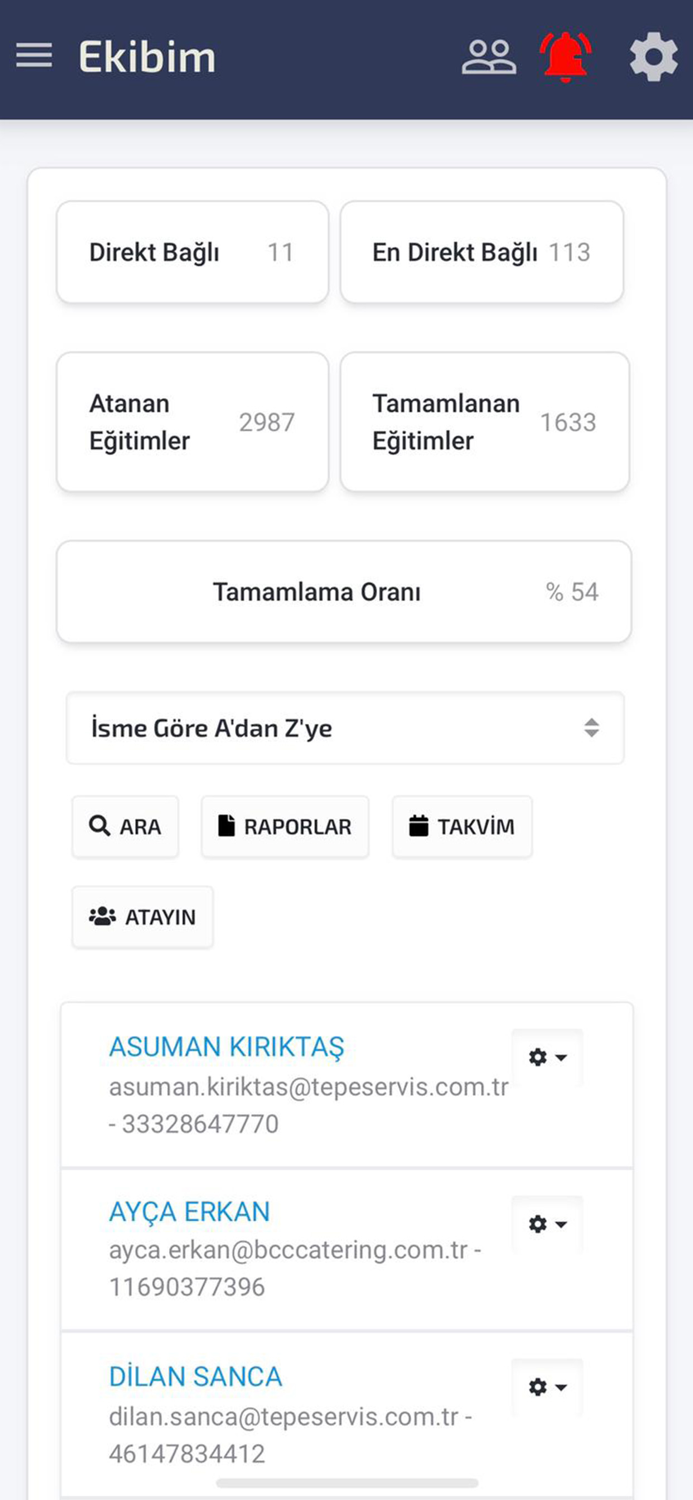Open the people icon in the top bar
Viewport: 693px width, 1500px height.
pyautogui.click(x=489, y=55)
